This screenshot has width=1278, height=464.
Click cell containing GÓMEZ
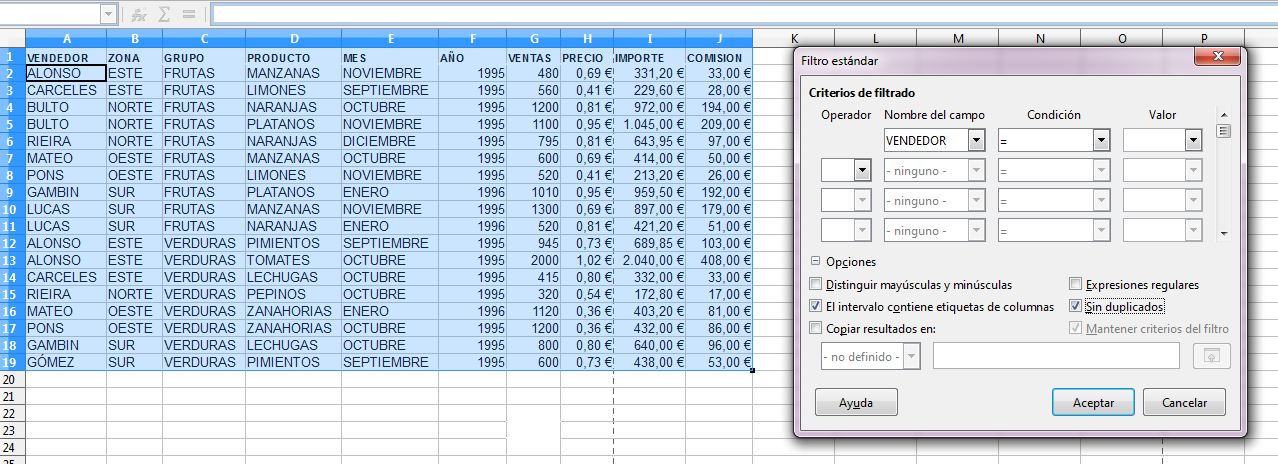click(x=65, y=362)
